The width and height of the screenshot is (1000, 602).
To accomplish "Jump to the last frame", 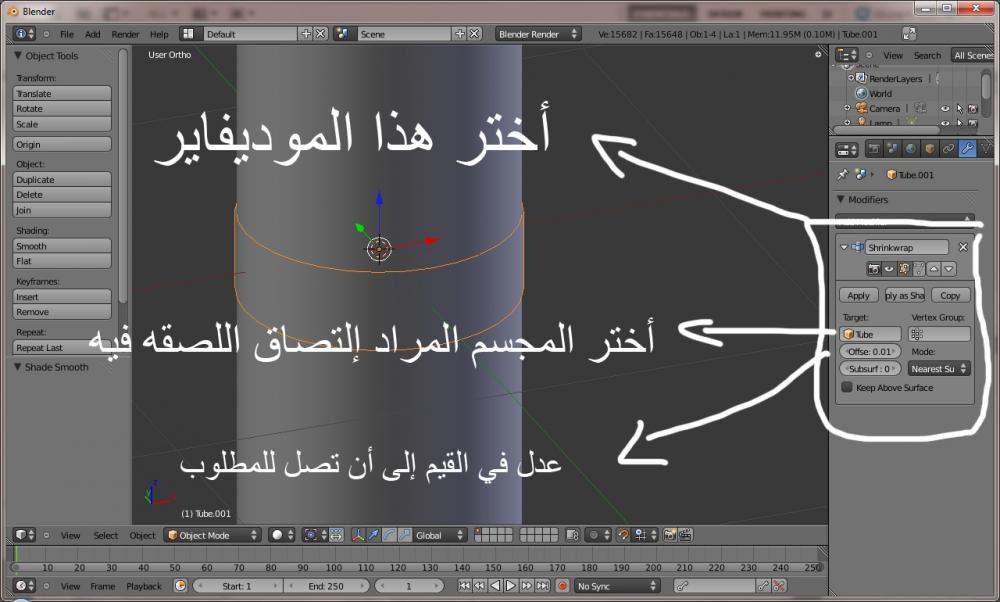I will tap(543, 585).
